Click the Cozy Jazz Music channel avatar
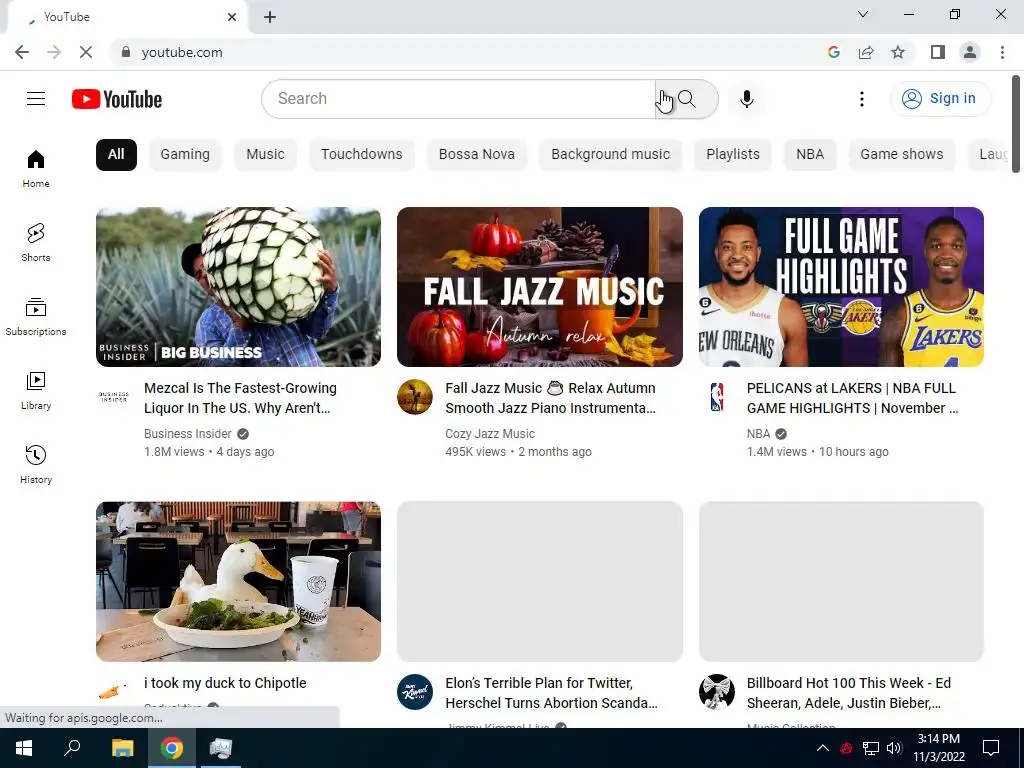 [x=415, y=396]
